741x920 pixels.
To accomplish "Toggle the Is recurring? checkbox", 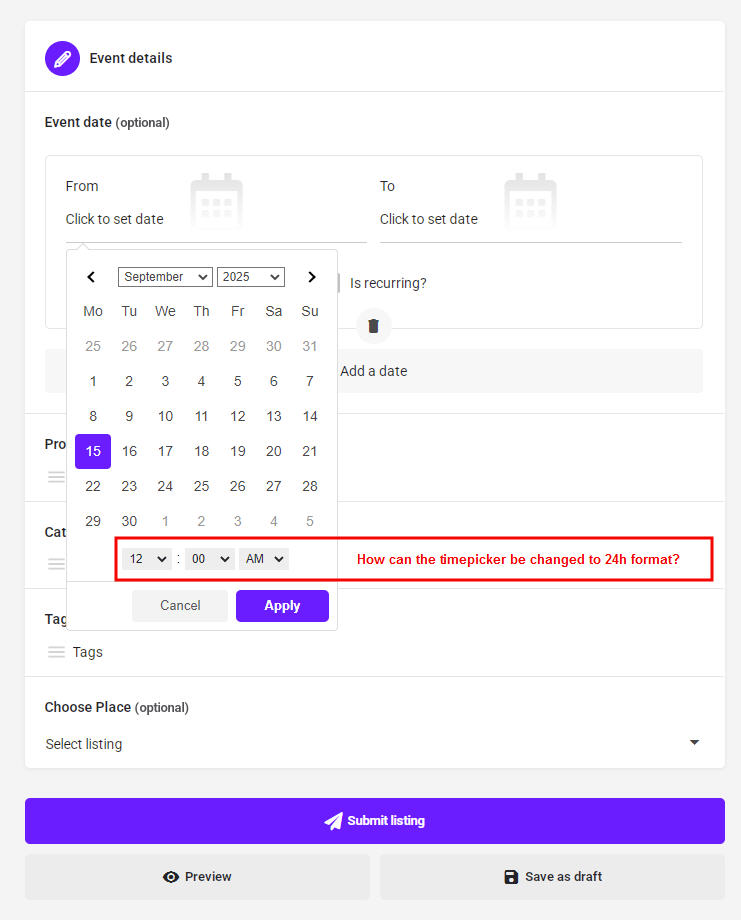I will pyautogui.click(x=339, y=283).
